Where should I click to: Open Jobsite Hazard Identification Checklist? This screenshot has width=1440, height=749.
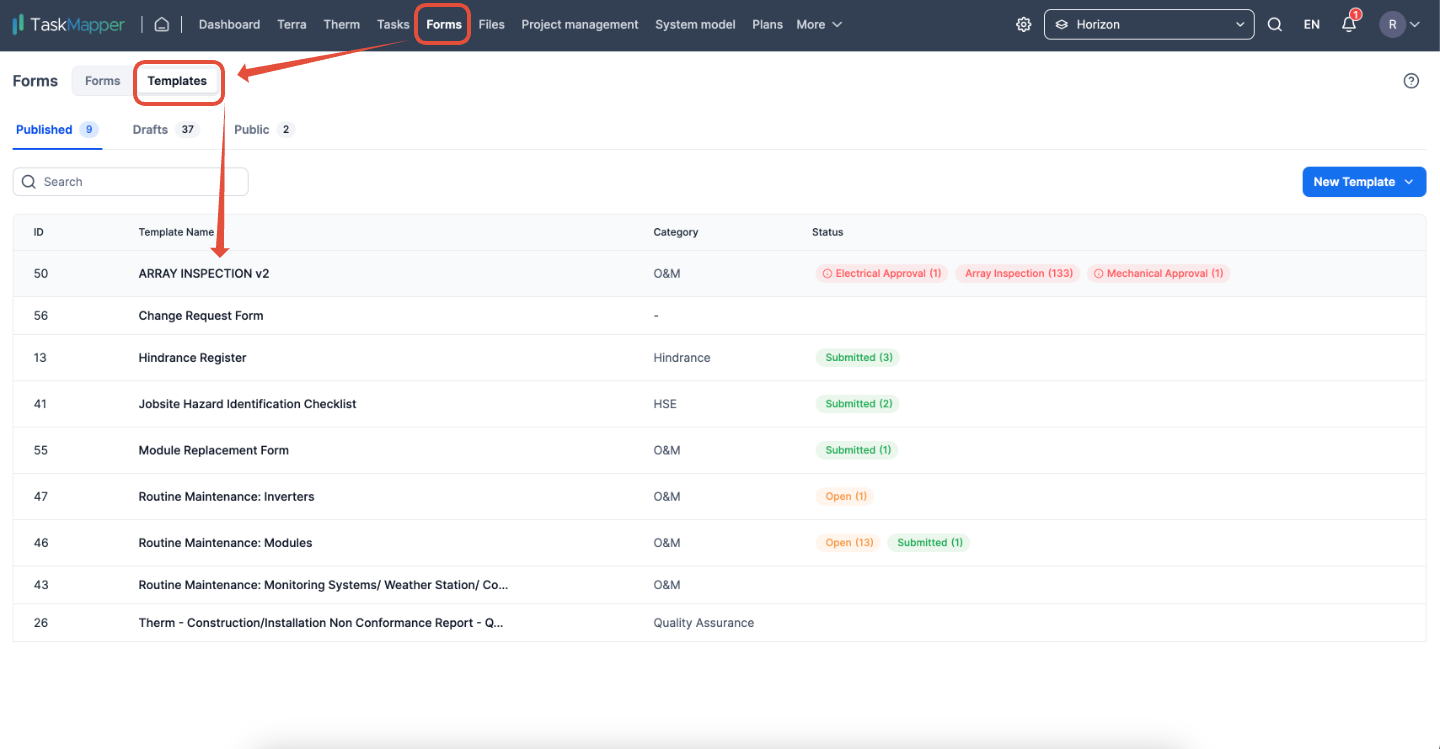coord(247,404)
